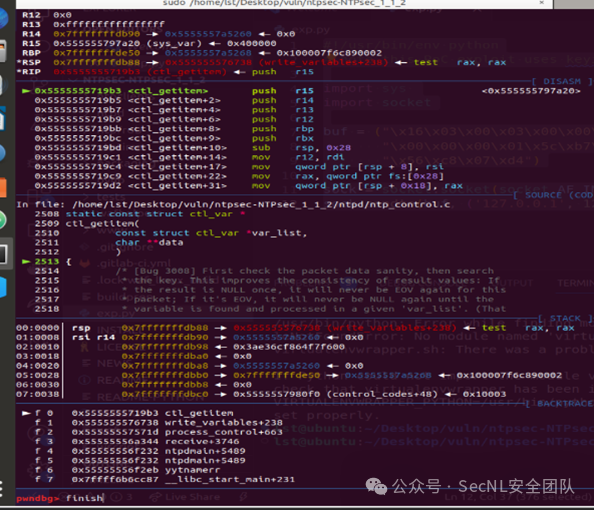Click the green circular dock icon
Image resolution: width=594 pixels, height=510 pixels.
coord(3,220)
